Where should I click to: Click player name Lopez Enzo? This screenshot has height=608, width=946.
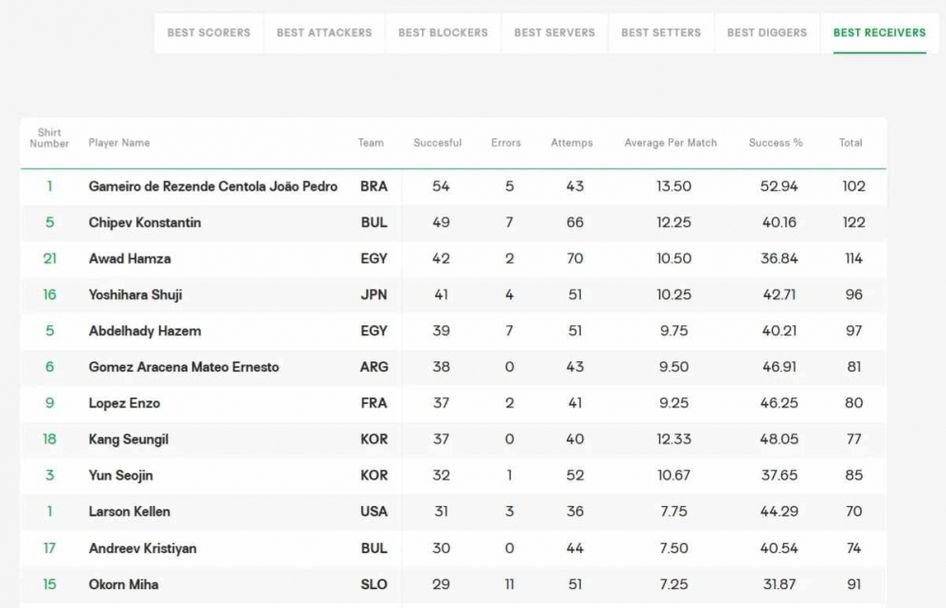124,404
